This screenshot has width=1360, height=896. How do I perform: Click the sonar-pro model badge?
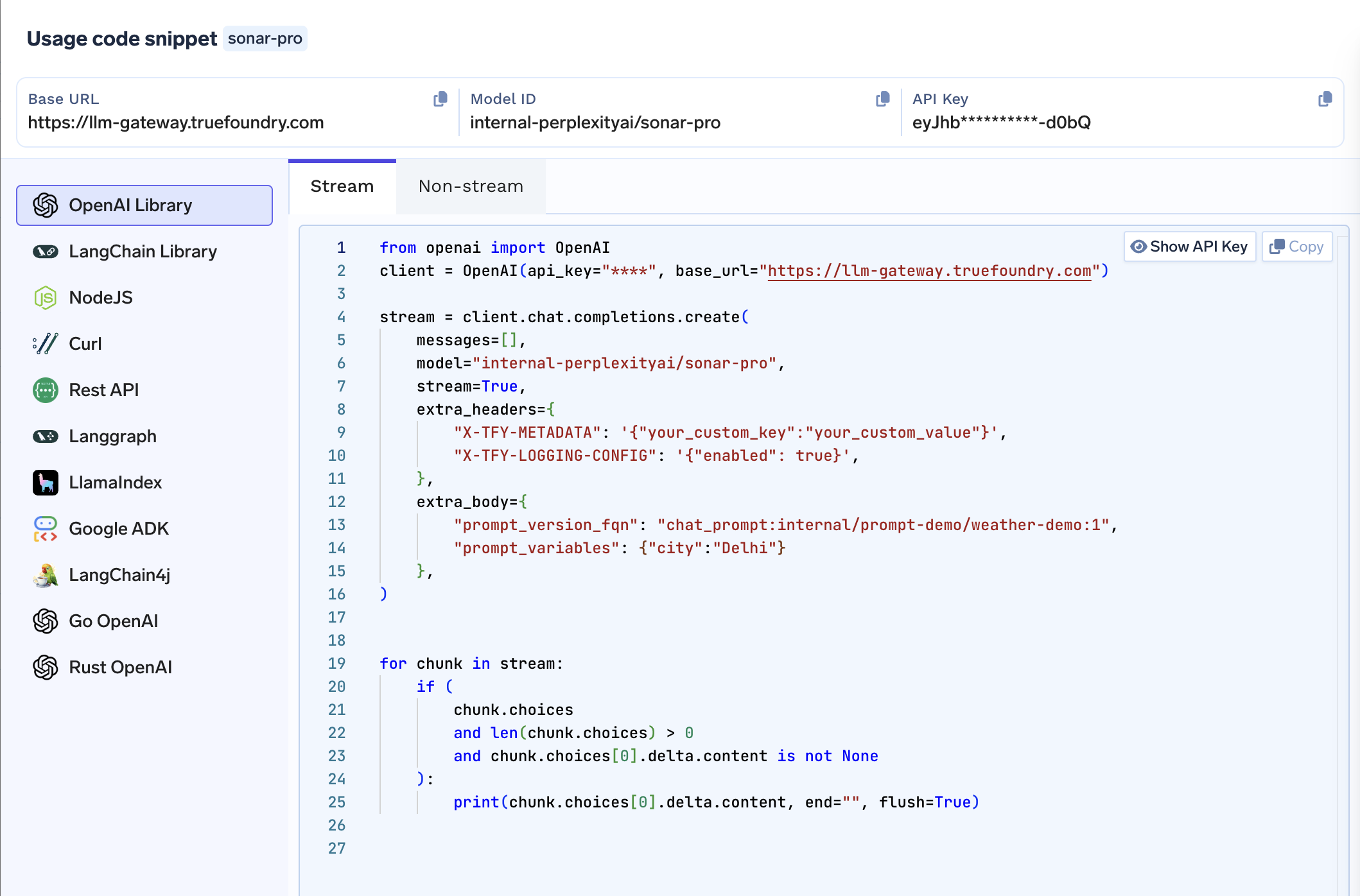(265, 39)
